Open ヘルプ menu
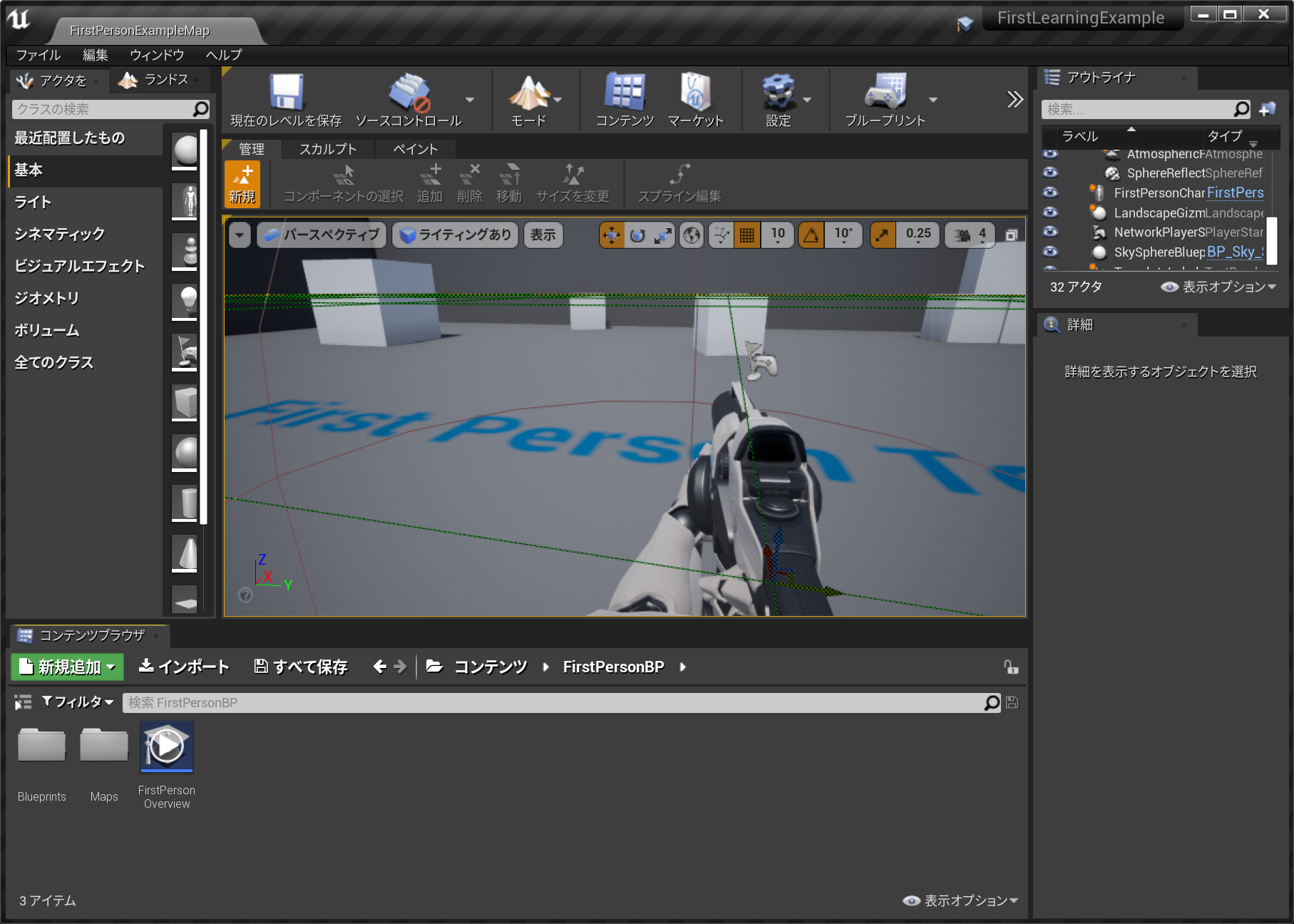The width and height of the screenshot is (1294, 924). [x=224, y=55]
